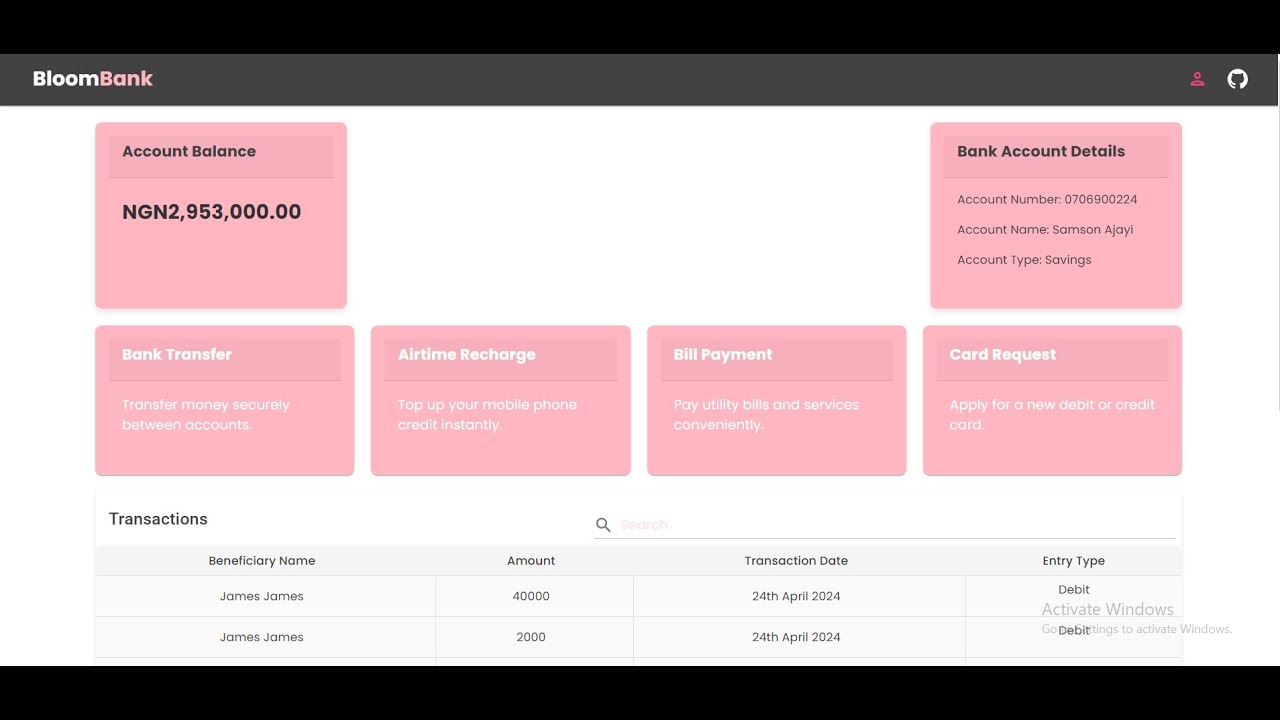Go to BloomBank home logo

click(93, 79)
